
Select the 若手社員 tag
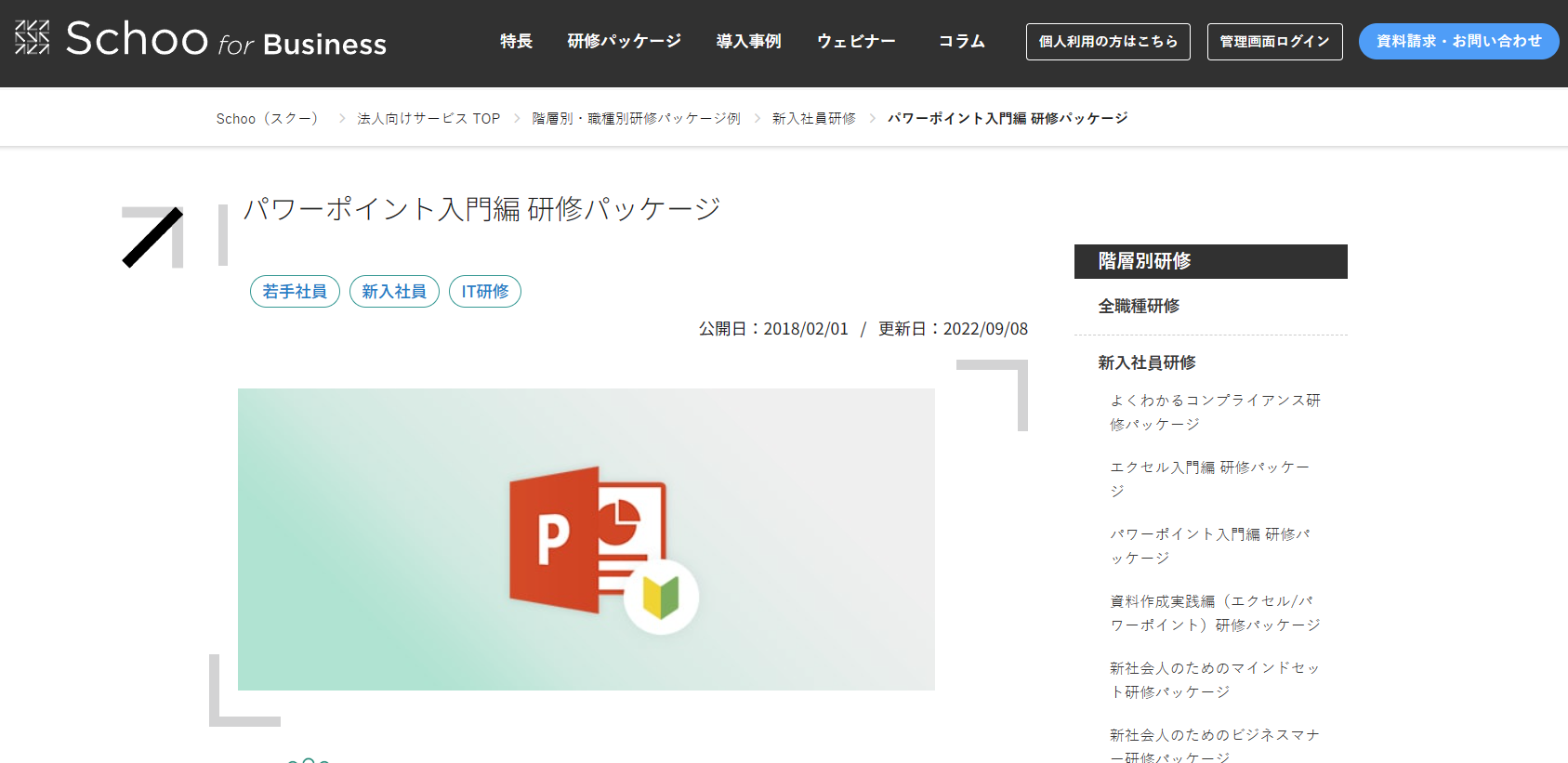tap(295, 292)
